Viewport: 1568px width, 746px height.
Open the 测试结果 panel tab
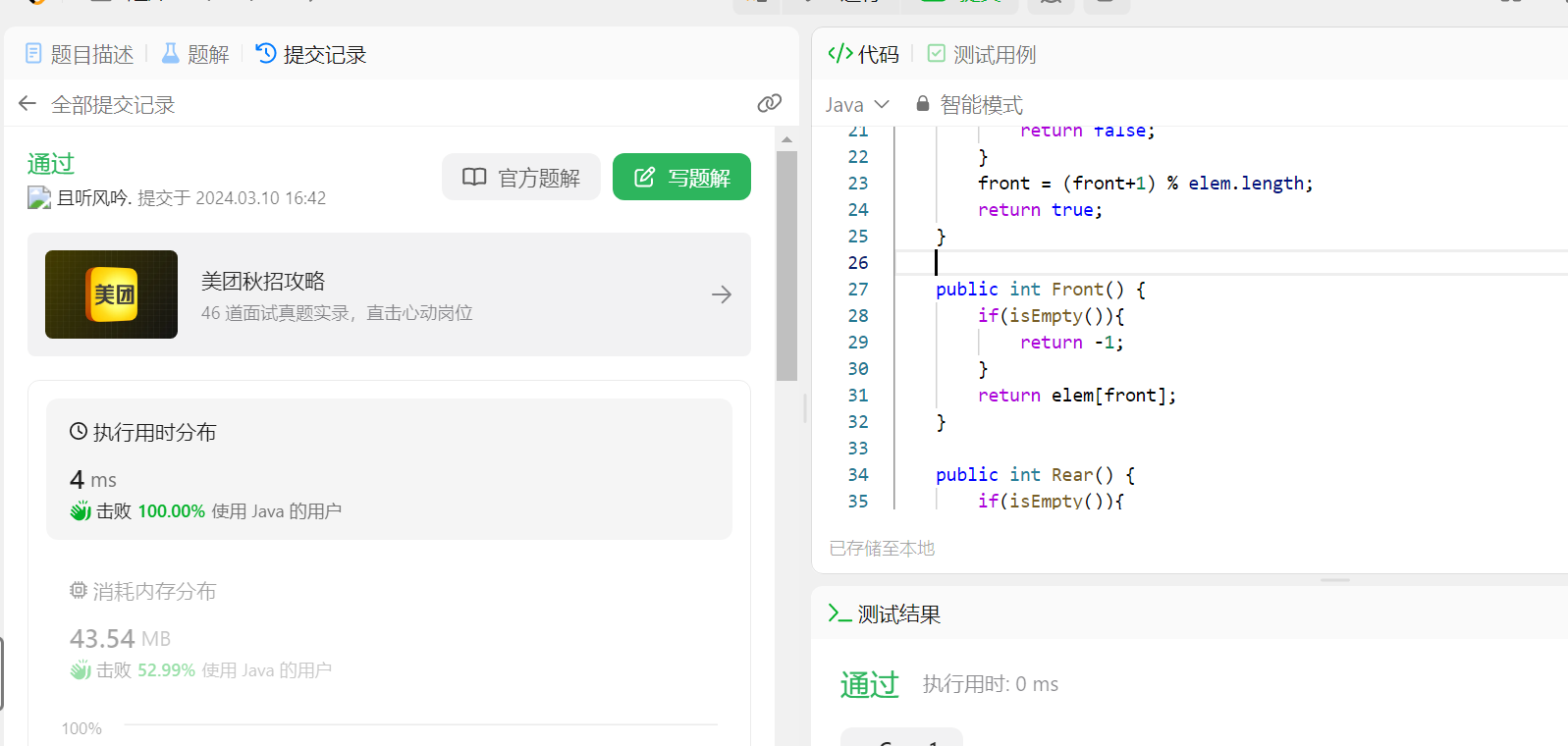884,613
